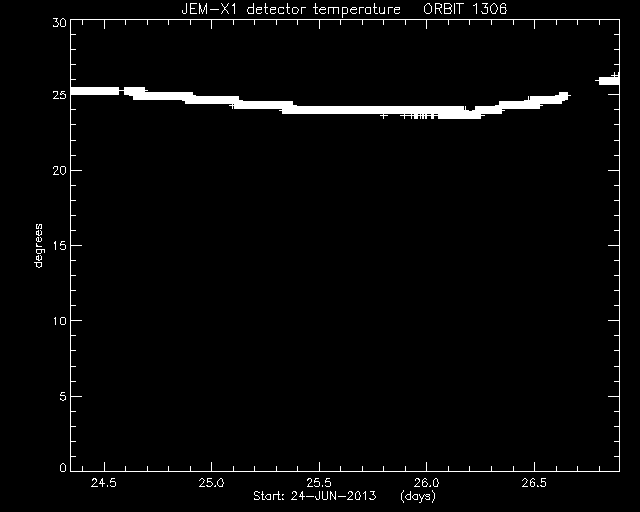Select the 25.0 x-axis tick label
Image resolution: width=640 pixels, height=512 pixels.
[x=211, y=483]
